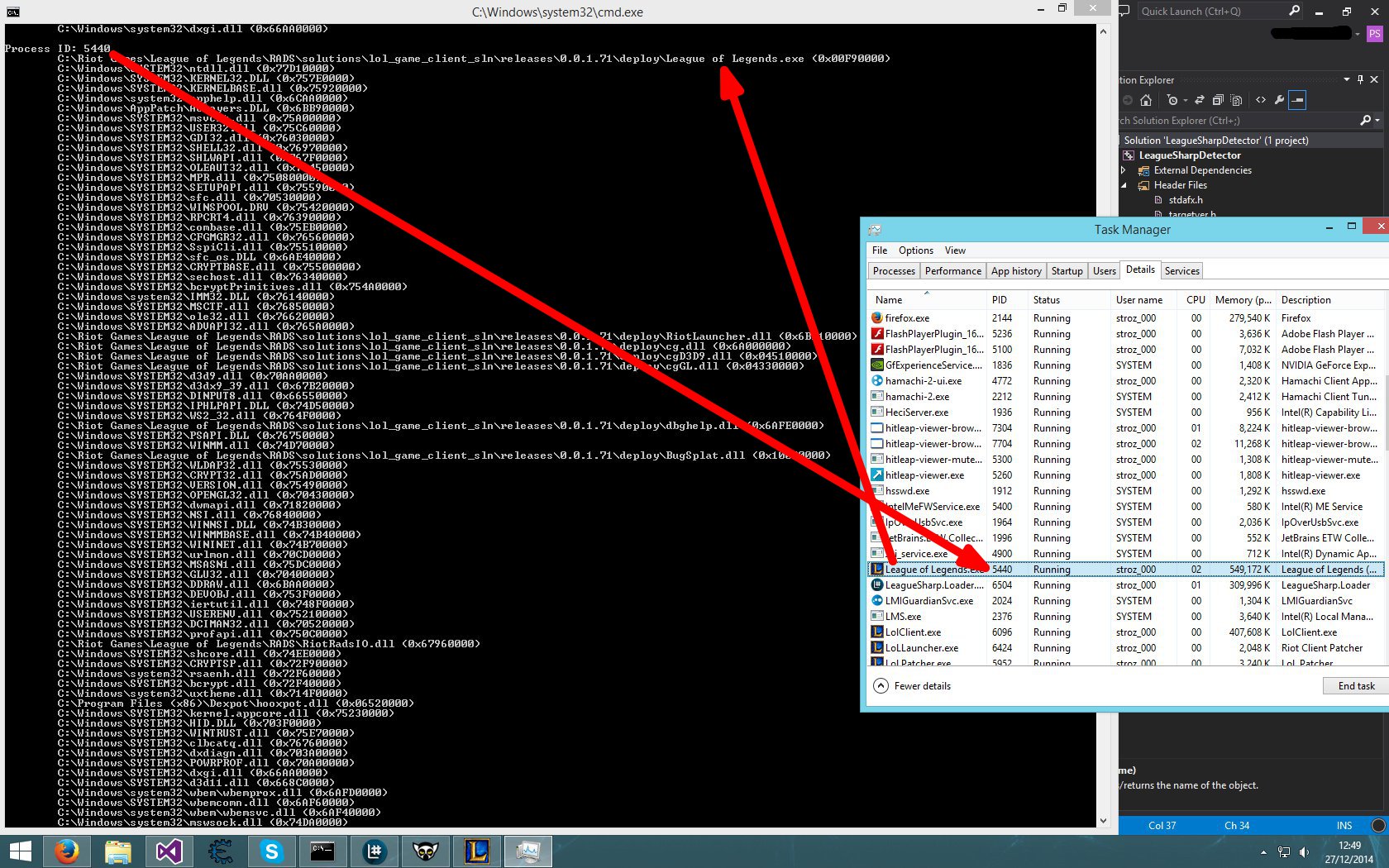The image size is (1389, 868).
Task: Expand External Dependencies node
Action: (x=1124, y=170)
